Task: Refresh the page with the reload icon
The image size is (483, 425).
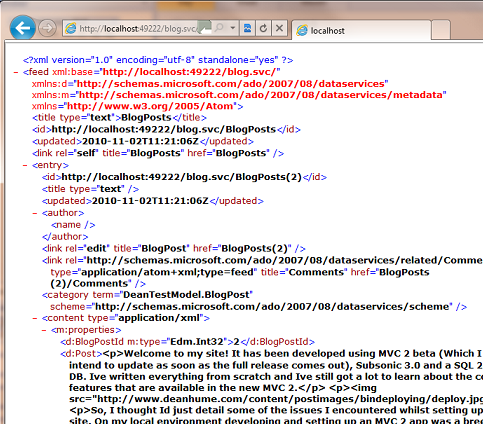Action: (x=263, y=28)
